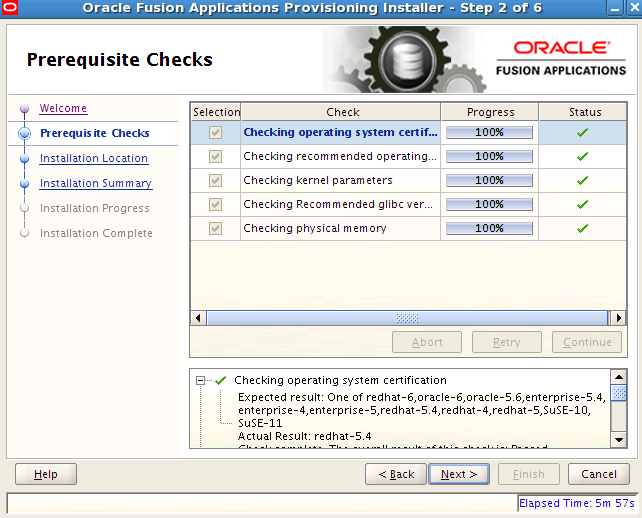Click the status checkmark for physical memory check
This screenshot has height=518, width=642.
tap(583, 228)
